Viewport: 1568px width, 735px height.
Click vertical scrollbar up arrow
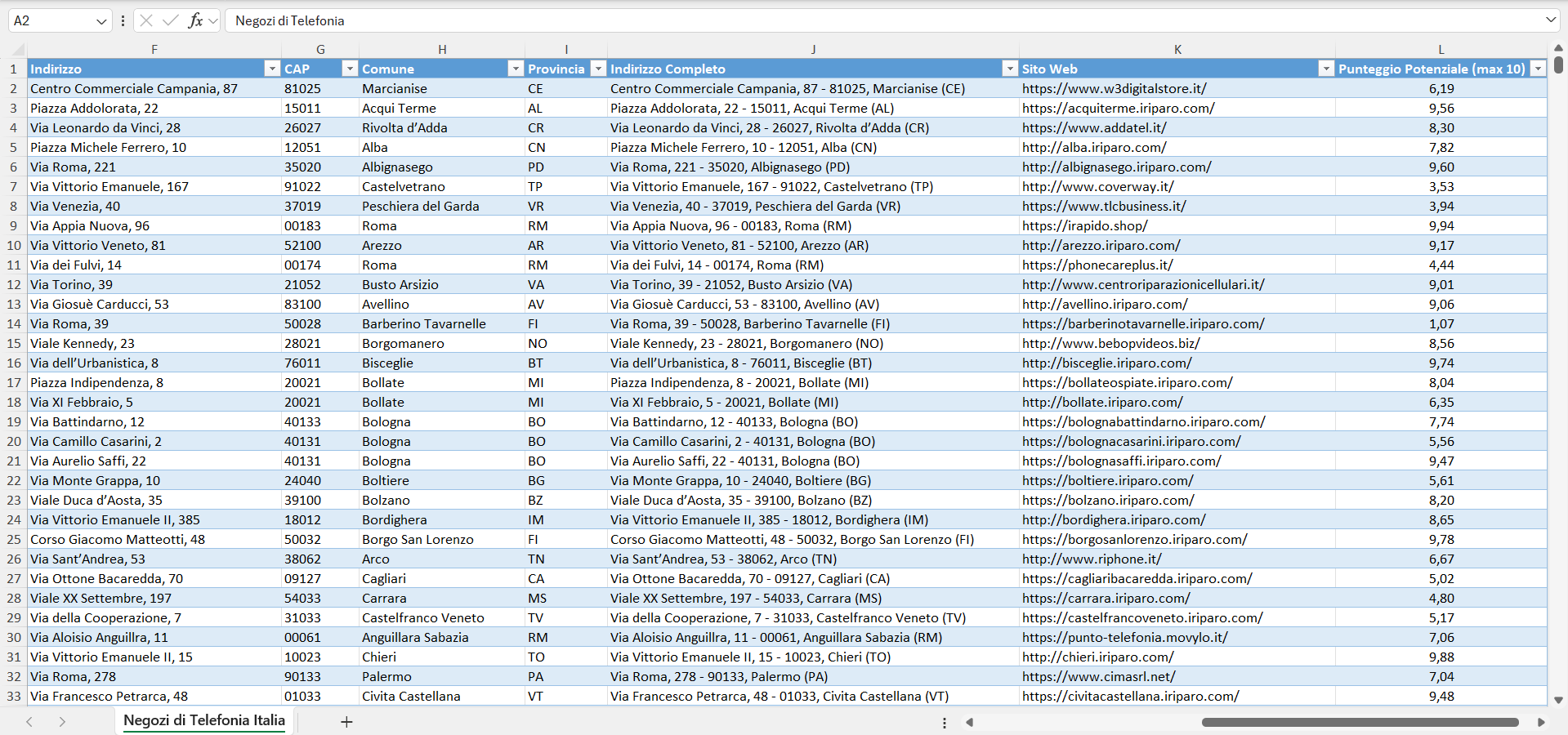point(1558,48)
